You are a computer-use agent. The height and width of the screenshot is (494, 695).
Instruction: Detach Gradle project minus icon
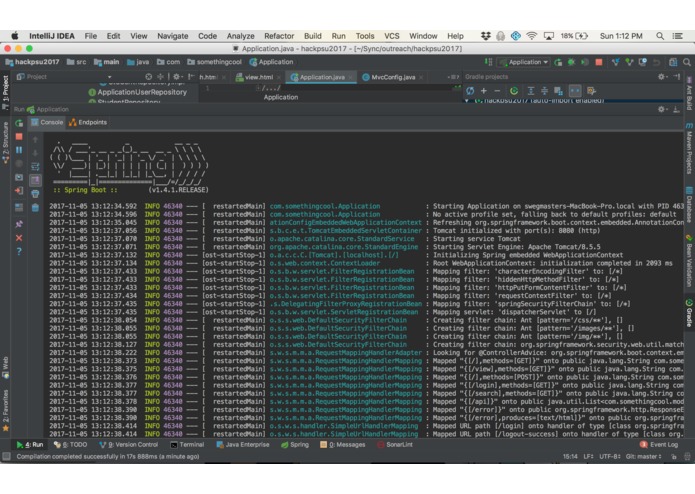497,91
